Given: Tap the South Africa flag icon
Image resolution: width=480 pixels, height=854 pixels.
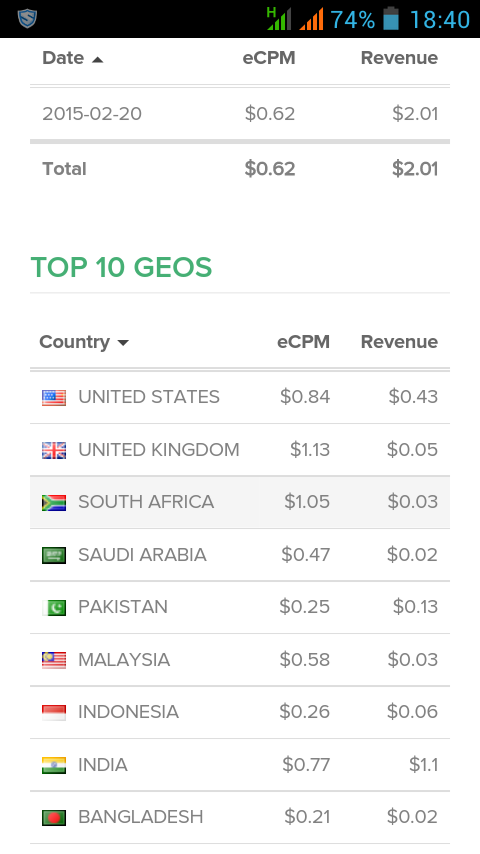Looking at the screenshot, I should 54,503.
